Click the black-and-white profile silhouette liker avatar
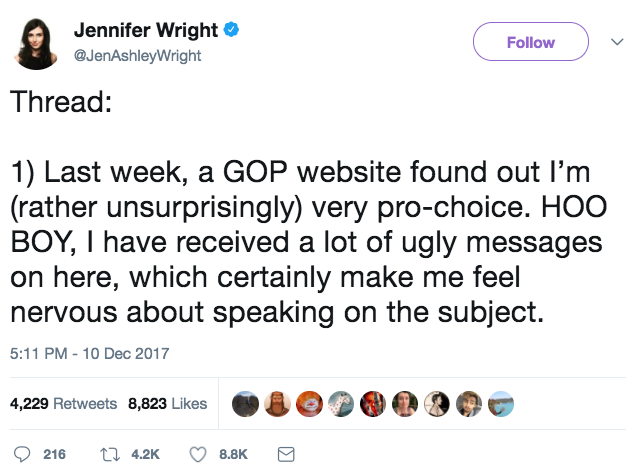 click(x=436, y=404)
